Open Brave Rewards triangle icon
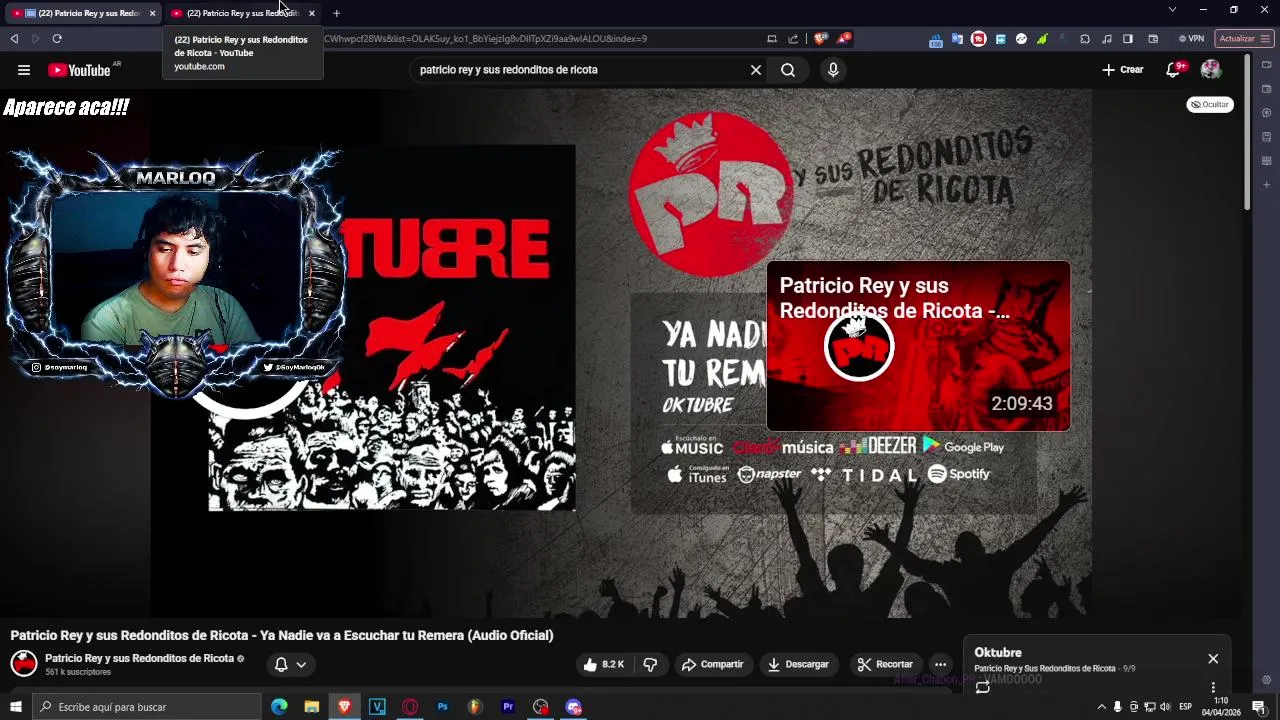 pos(844,39)
